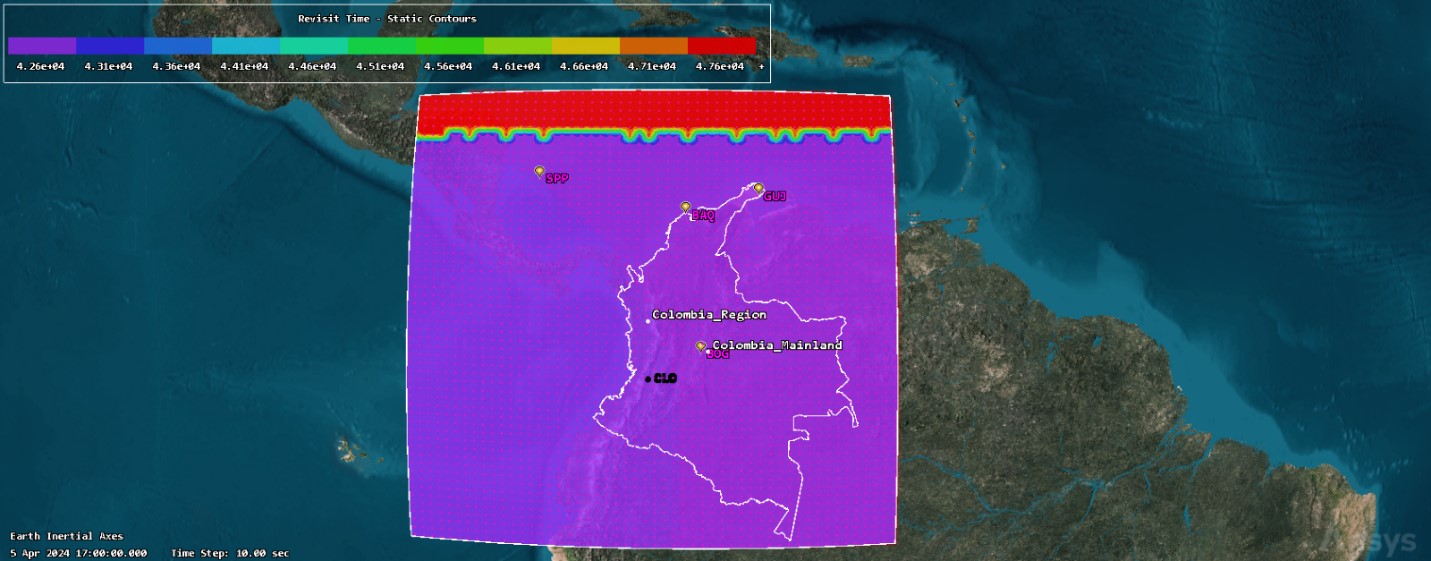
Task: Click the GUJ facility marker pin
Action: pos(758,188)
